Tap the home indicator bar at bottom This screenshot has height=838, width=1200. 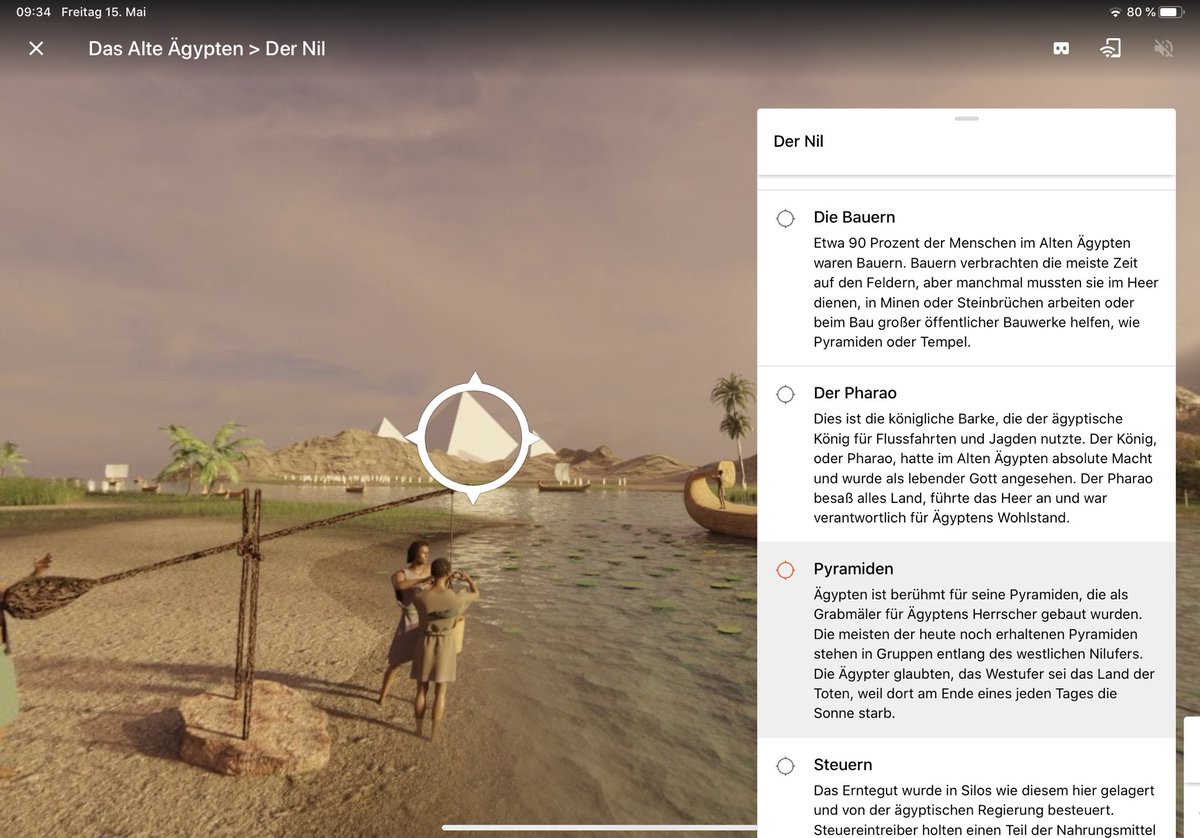pos(599,828)
